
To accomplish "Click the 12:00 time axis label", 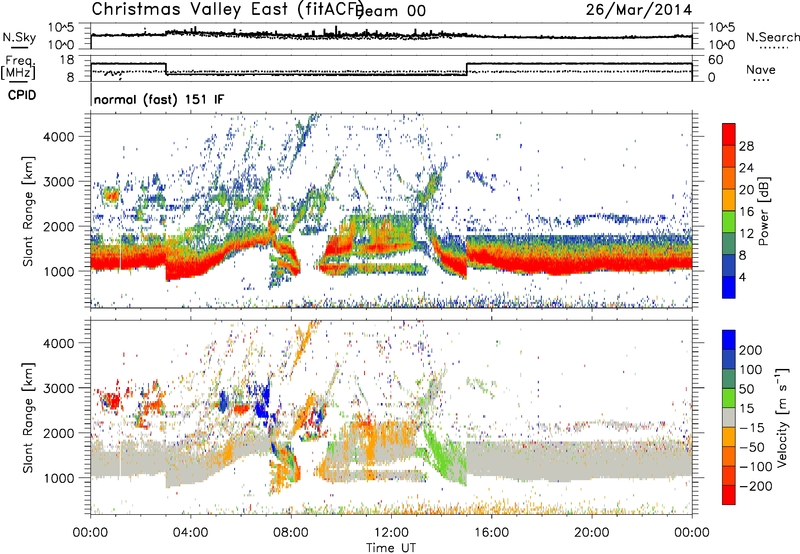I will pos(391,533).
